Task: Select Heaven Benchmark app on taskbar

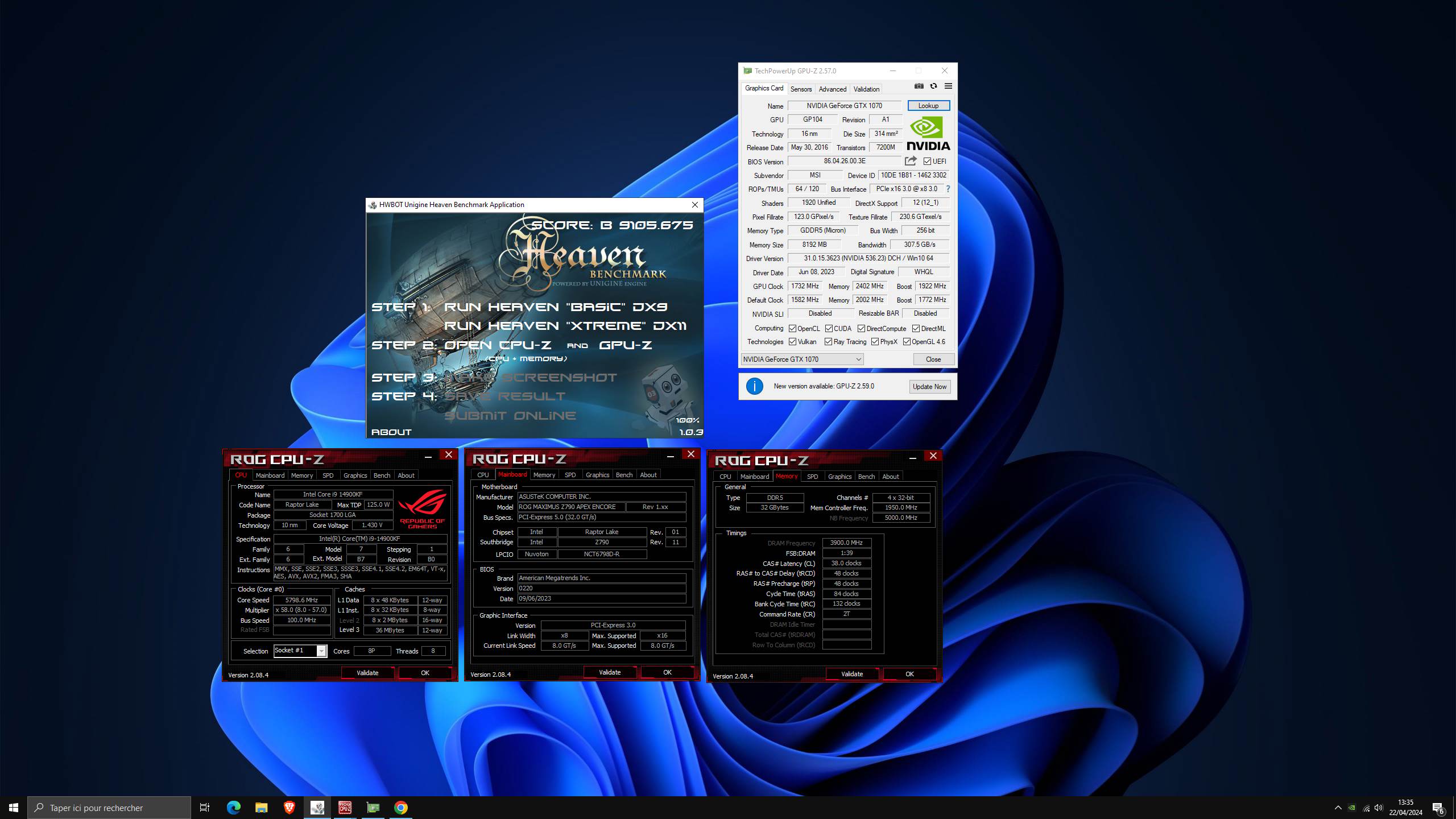Action: click(x=317, y=808)
